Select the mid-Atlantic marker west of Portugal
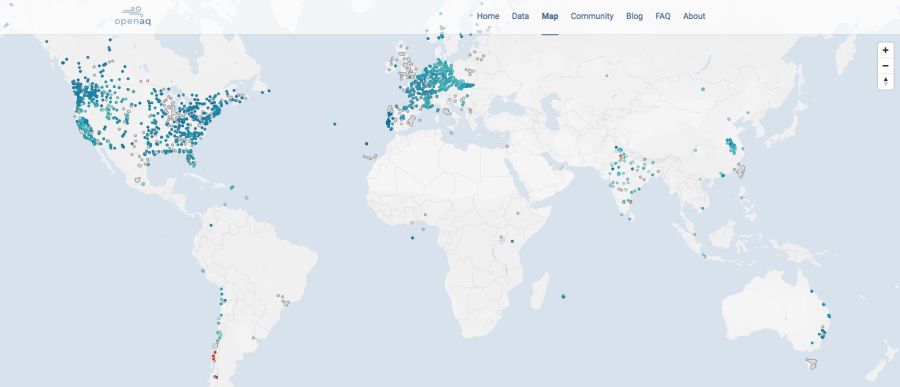Screen dimensions: 900x387 [334, 124]
